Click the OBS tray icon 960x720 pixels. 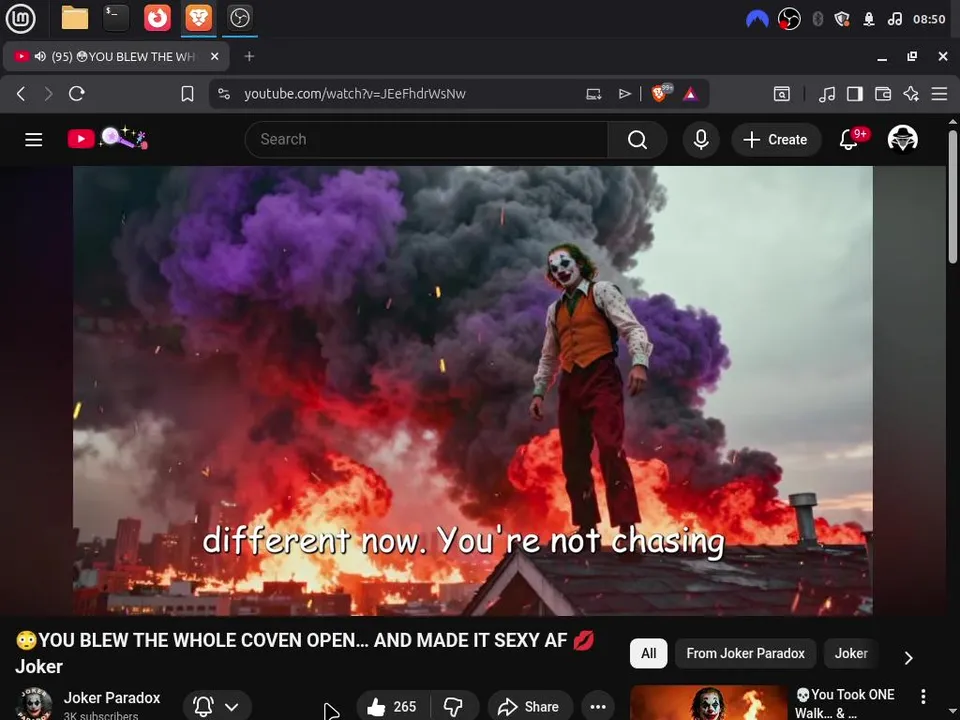point(789,19)
